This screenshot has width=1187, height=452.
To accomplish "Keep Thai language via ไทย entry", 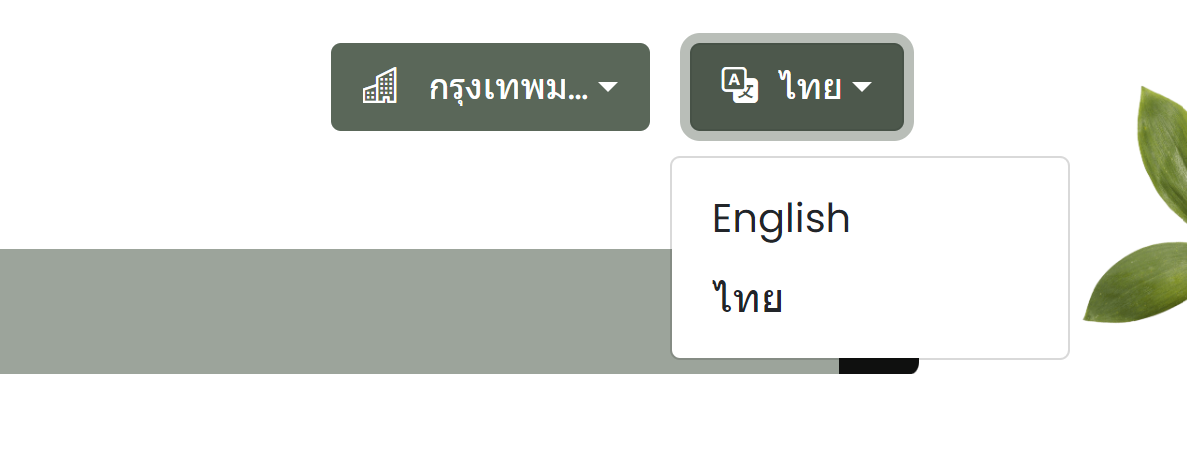I will [x=746, y=298].
